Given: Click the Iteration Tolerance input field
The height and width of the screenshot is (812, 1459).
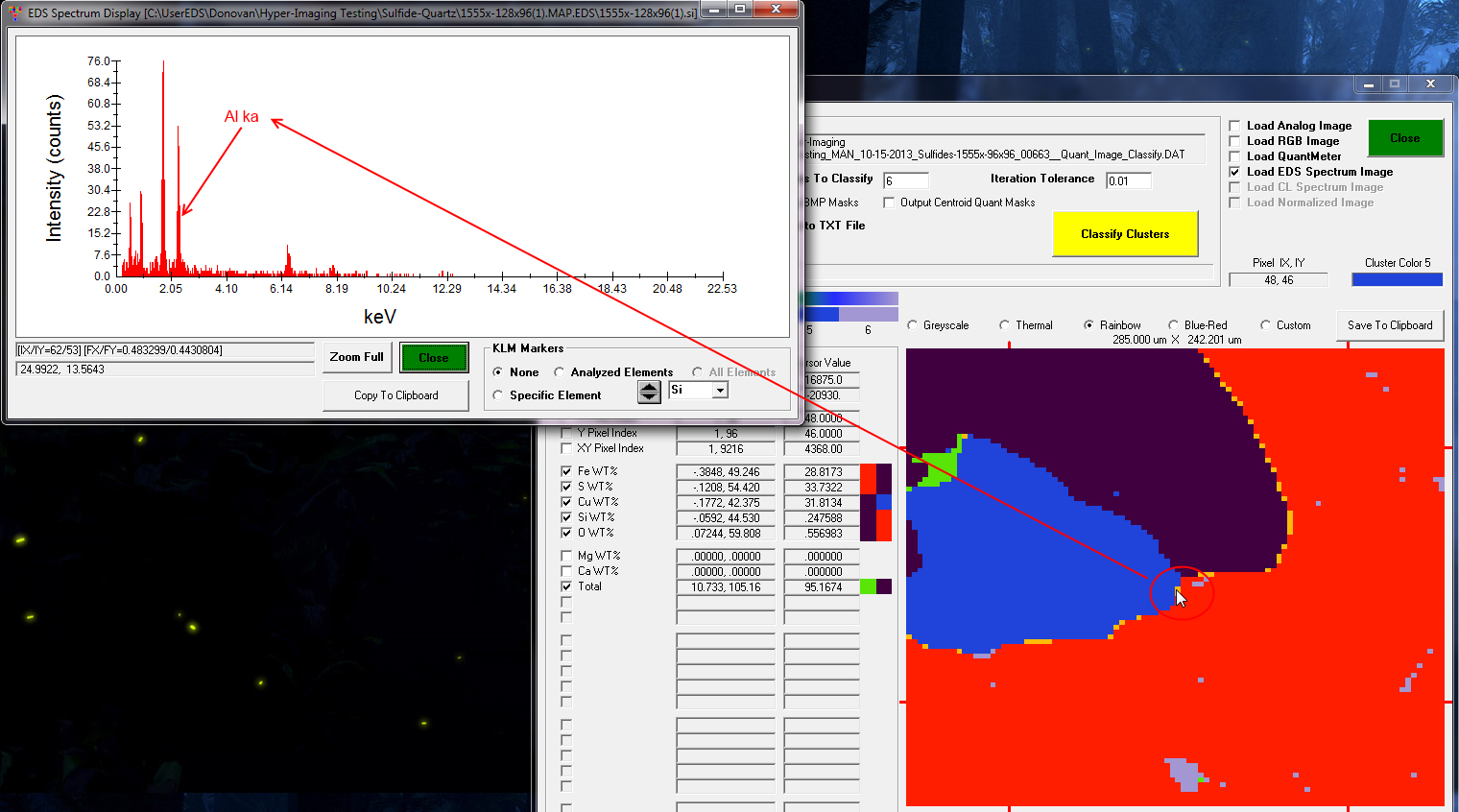Looking at the screenshot, I should [x=1128, y=180].
